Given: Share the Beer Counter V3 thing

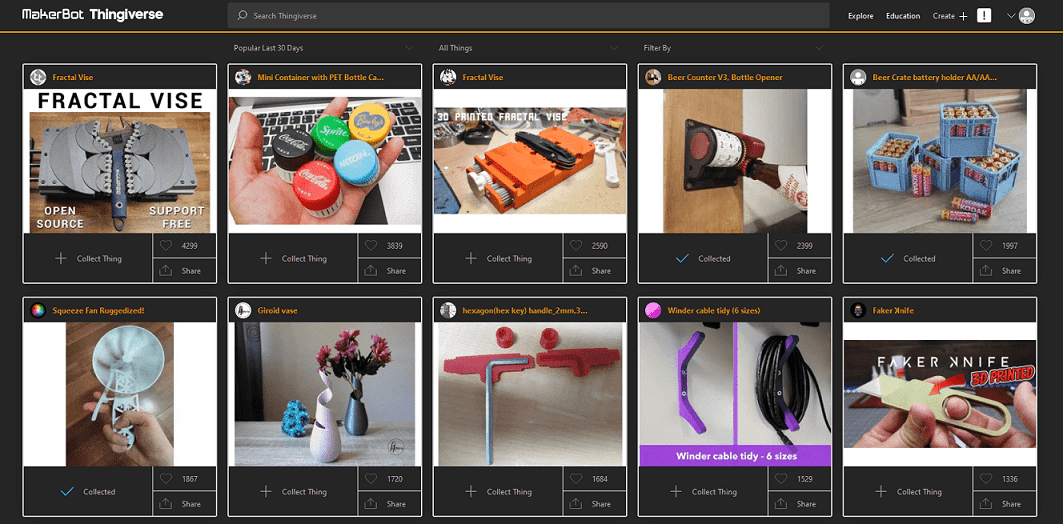Looking at the screenshot, I should tap(800, 270).
